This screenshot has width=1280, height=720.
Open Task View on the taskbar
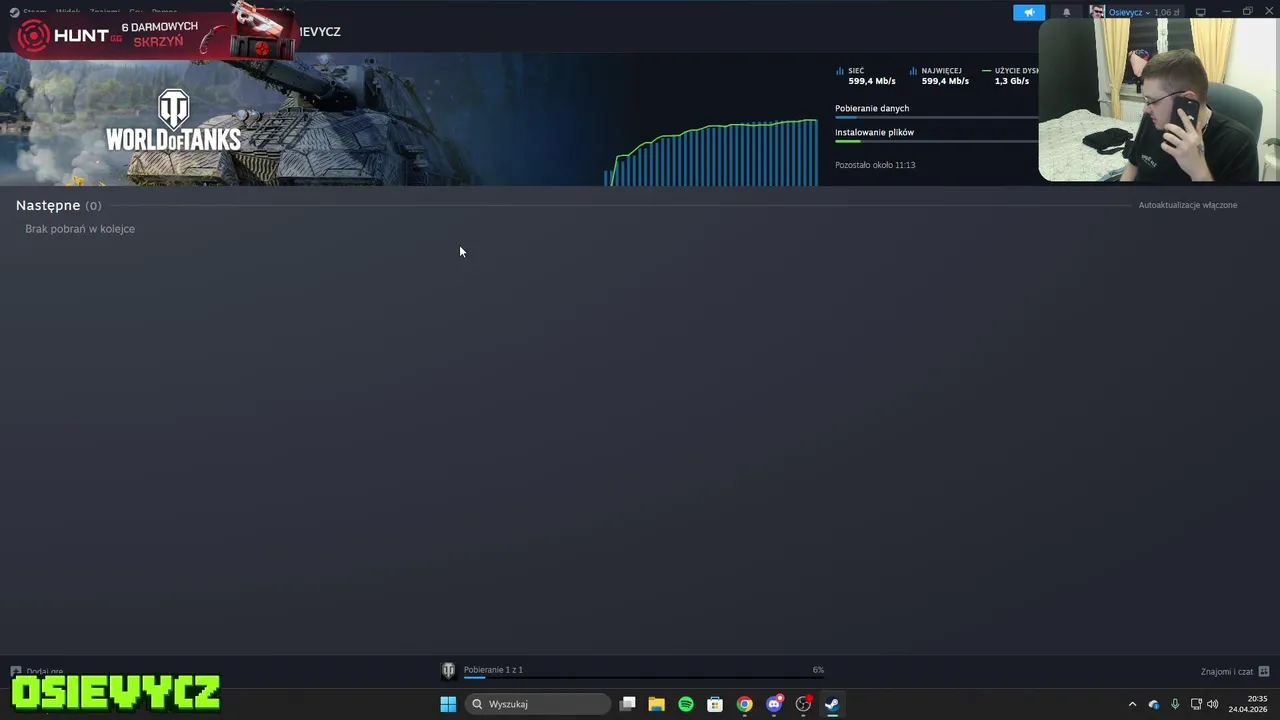[x=627, y=704]
